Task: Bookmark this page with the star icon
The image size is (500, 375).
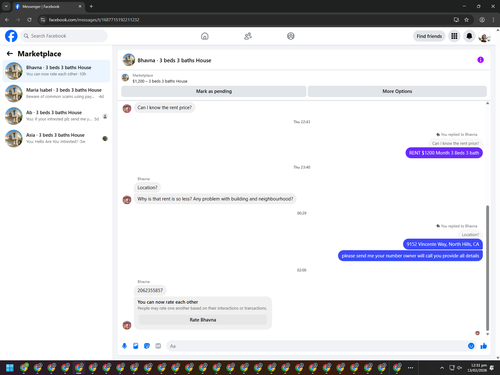Action: tap(467, 20)
